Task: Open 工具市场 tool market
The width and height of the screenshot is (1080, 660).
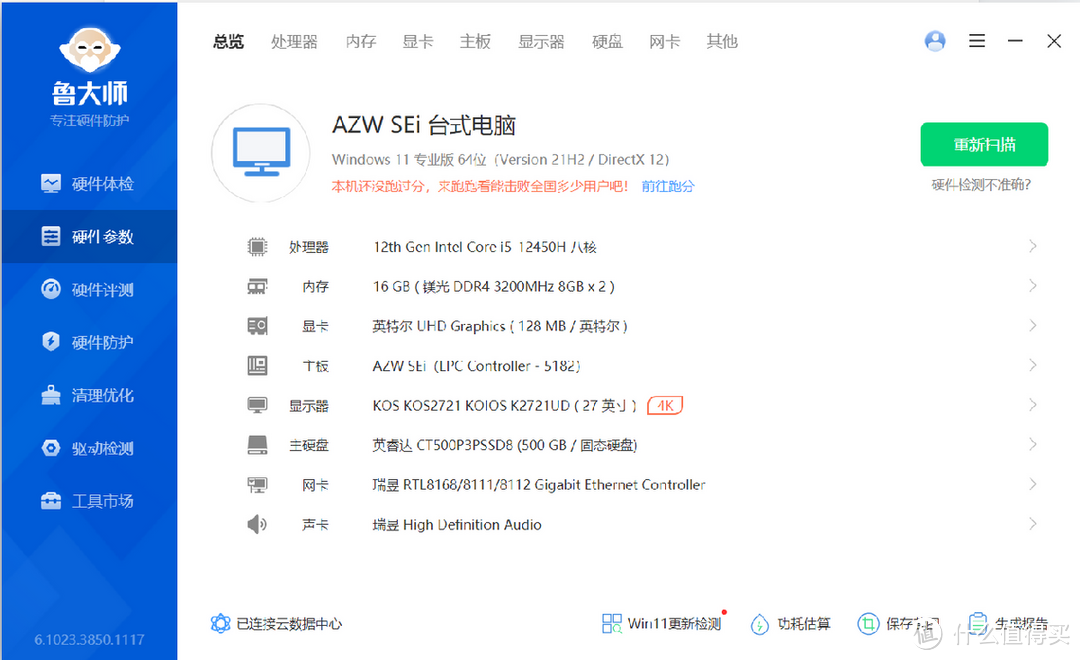Action: click(x=88, y=501)
